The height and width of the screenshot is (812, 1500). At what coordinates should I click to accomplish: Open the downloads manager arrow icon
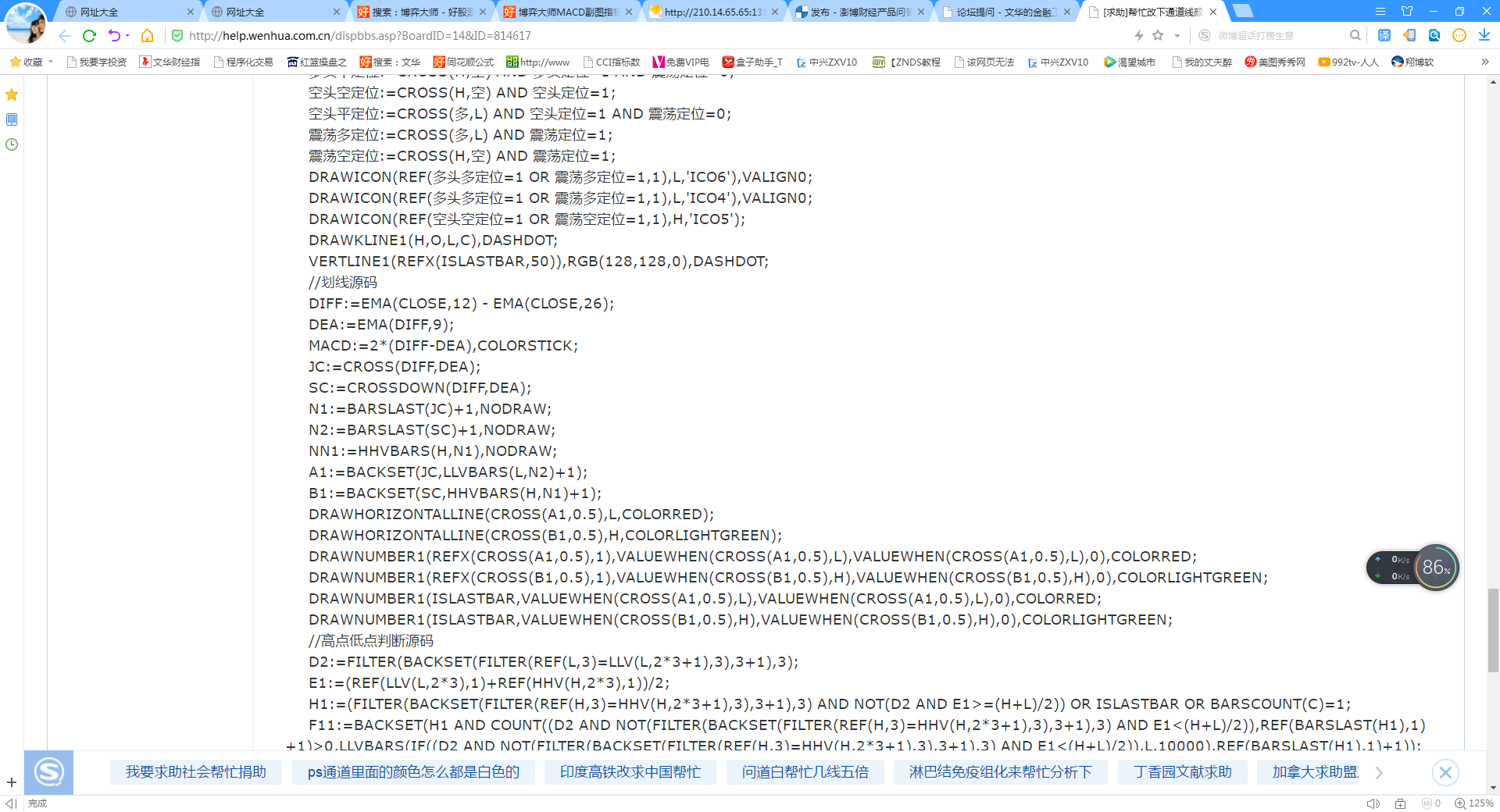coord(1484,36)
